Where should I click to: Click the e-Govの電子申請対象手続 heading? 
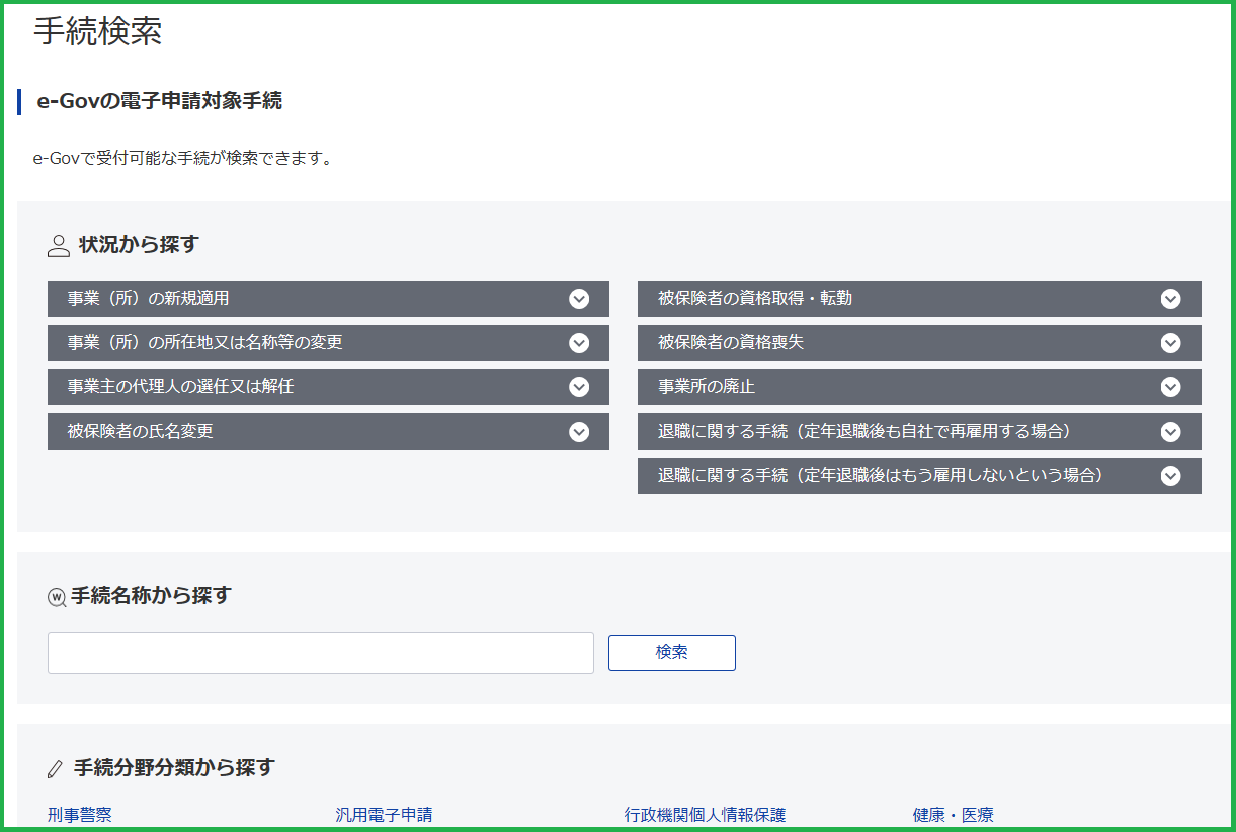click(x=159, y=101)
